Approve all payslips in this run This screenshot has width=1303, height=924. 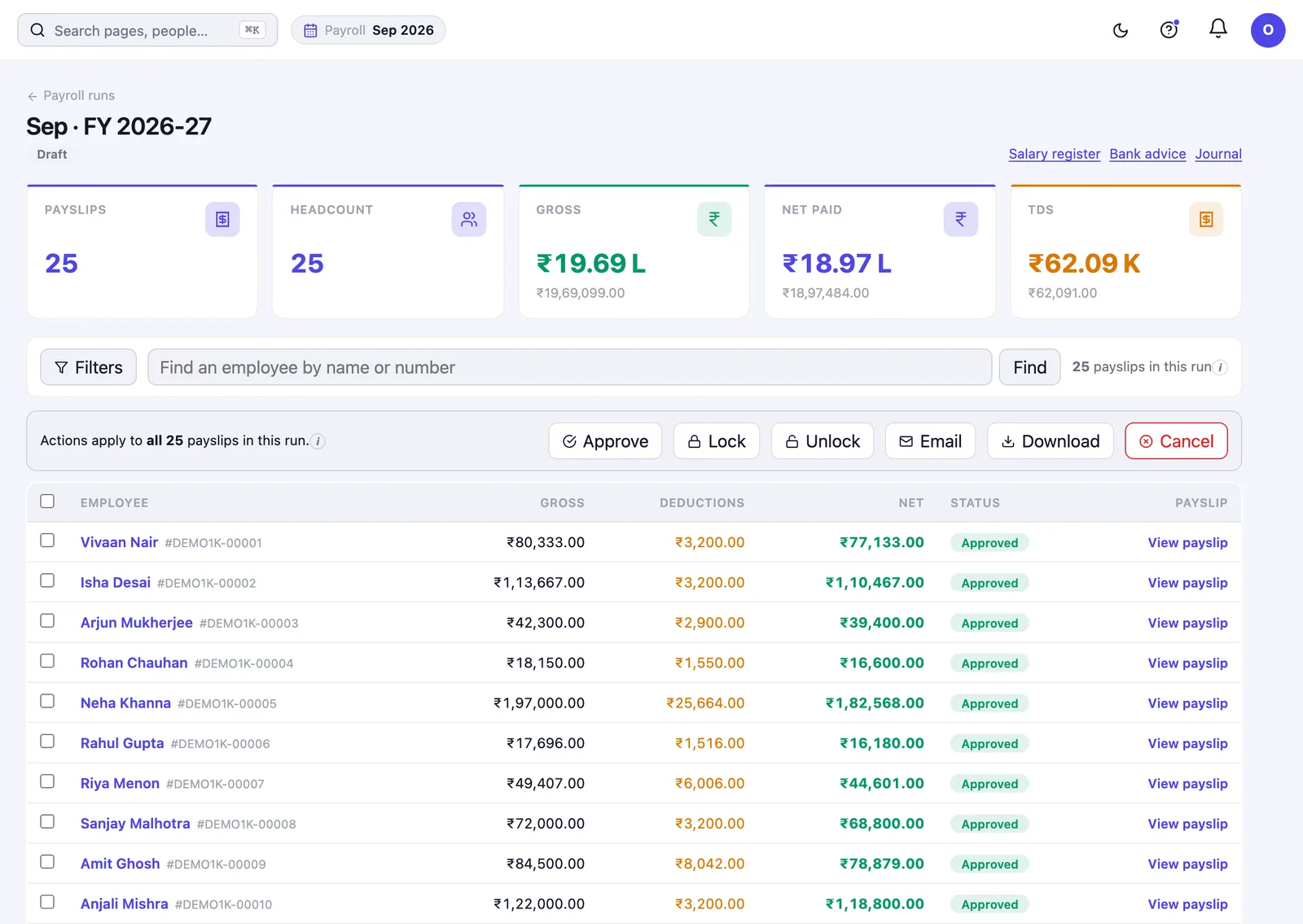pyautogui.click(x=605, y=441)
